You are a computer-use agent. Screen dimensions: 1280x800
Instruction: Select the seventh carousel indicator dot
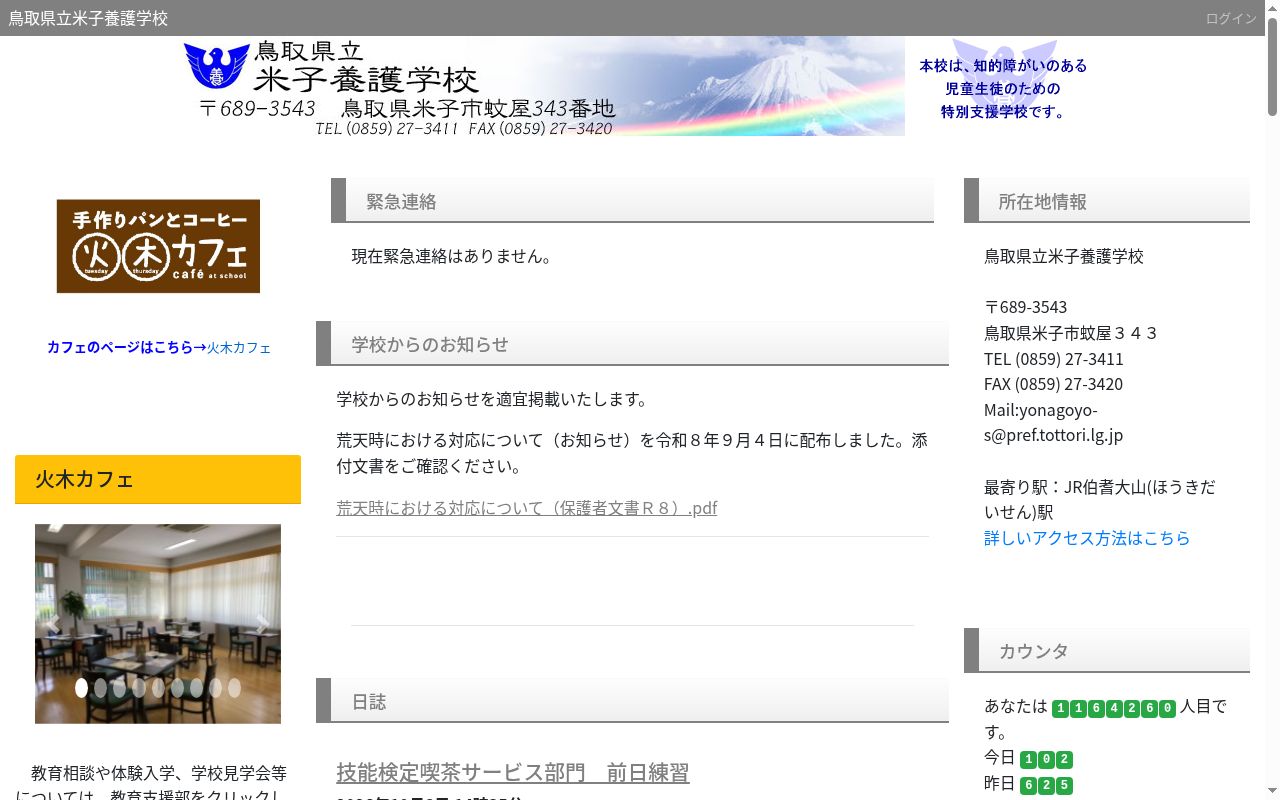click(x=196, y=688)
